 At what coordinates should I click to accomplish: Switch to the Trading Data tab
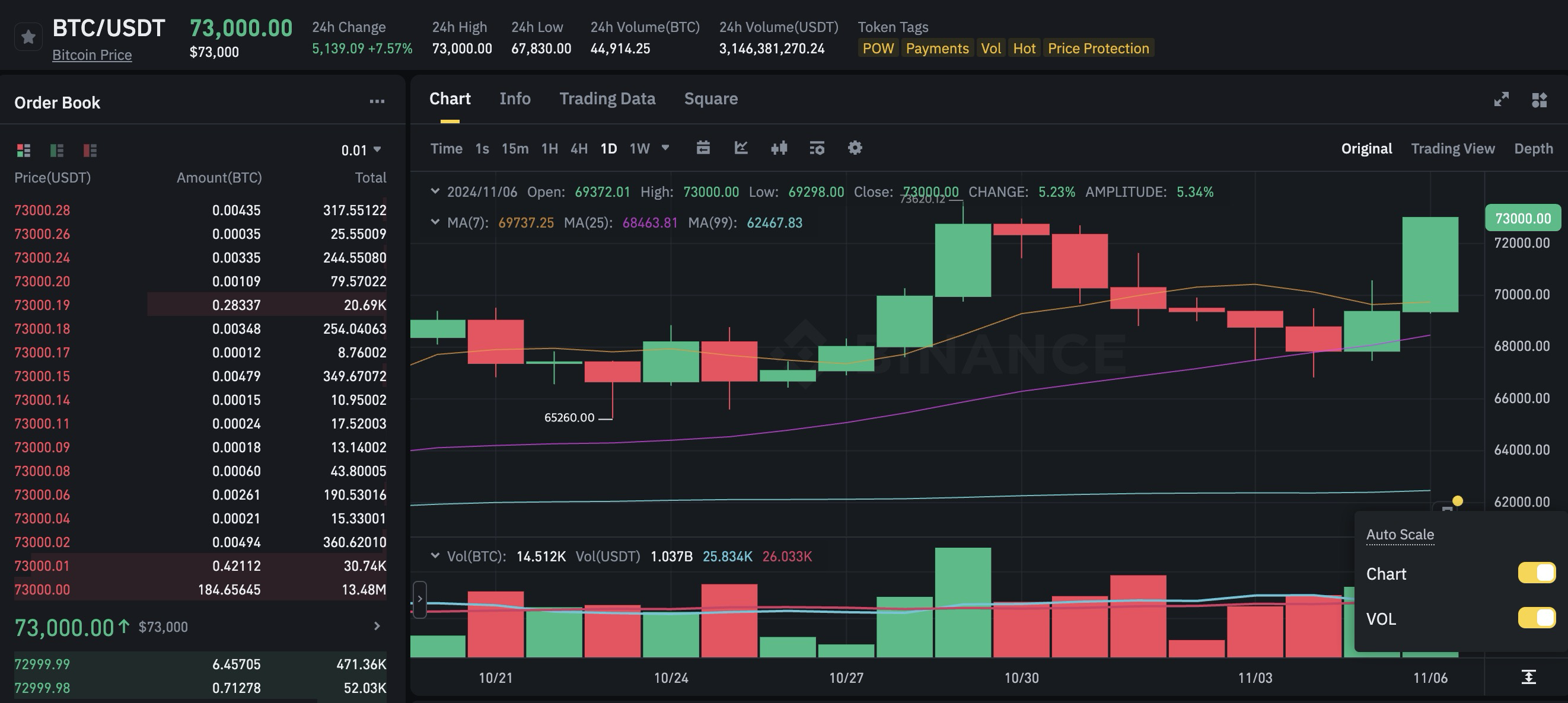[607, 98]
